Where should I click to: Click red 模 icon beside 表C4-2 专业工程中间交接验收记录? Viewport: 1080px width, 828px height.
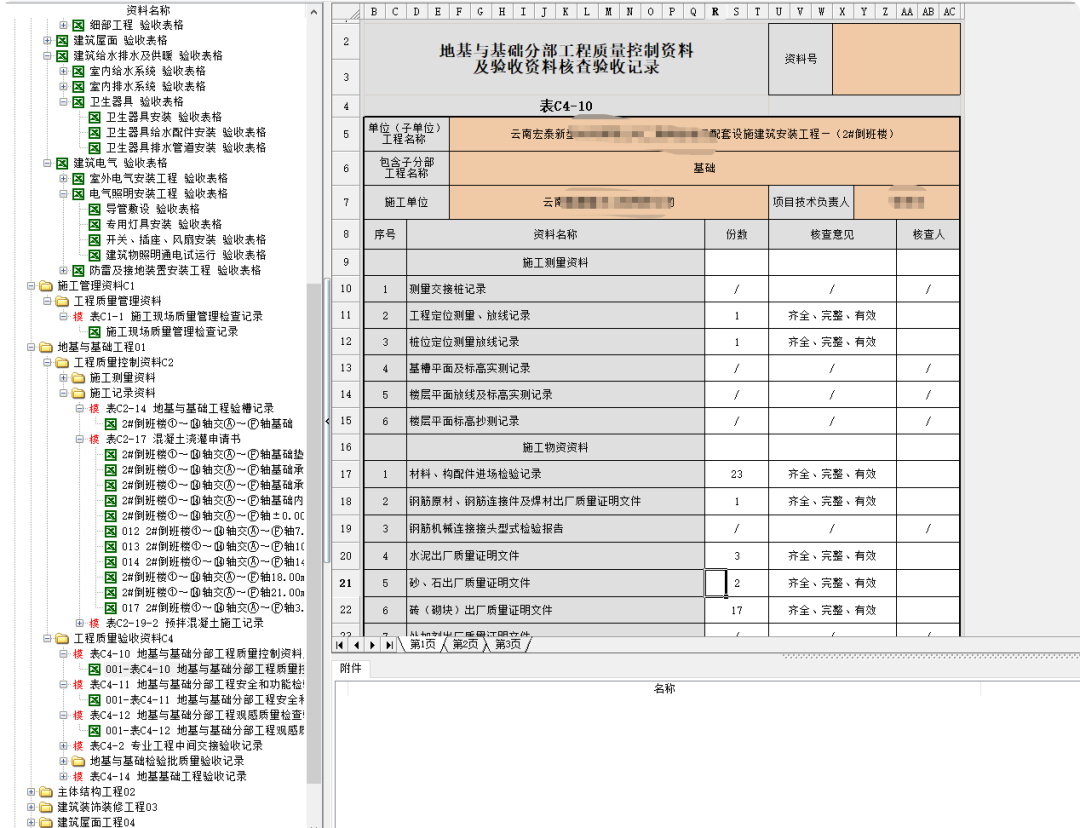click(78, 746)
